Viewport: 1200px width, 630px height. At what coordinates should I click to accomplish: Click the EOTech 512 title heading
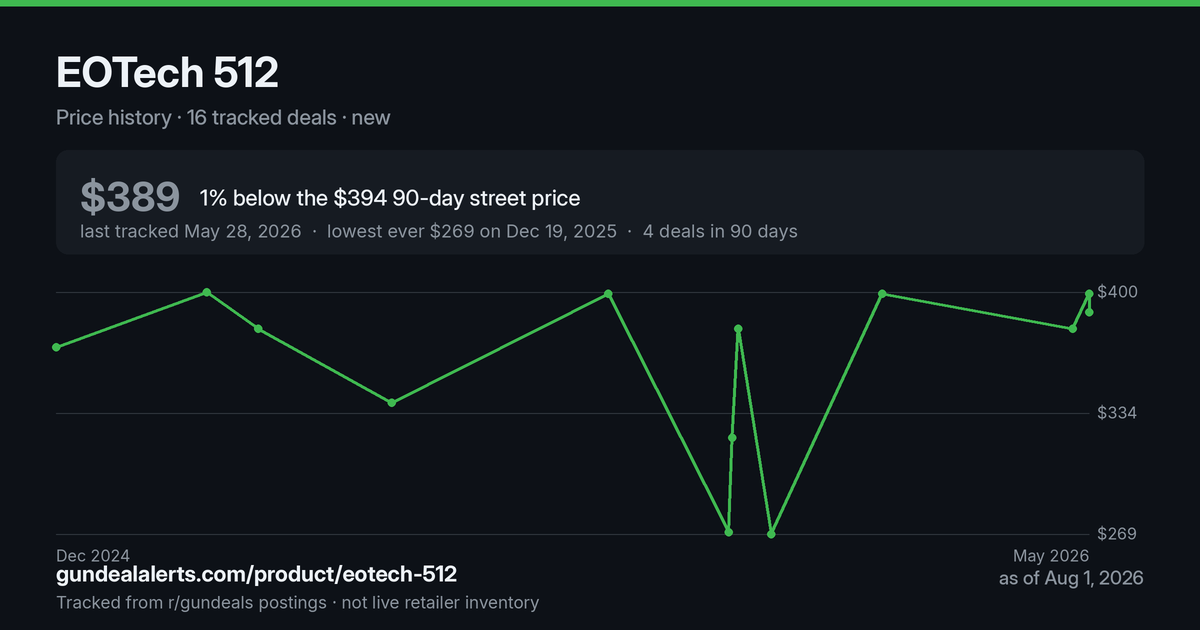click(167, 72)
